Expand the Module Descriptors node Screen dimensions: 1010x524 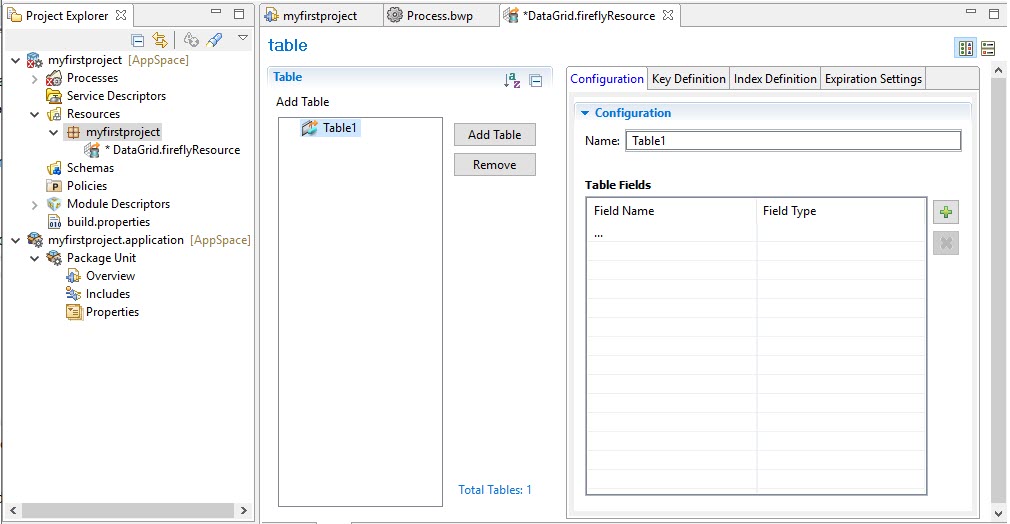point(34,204)
